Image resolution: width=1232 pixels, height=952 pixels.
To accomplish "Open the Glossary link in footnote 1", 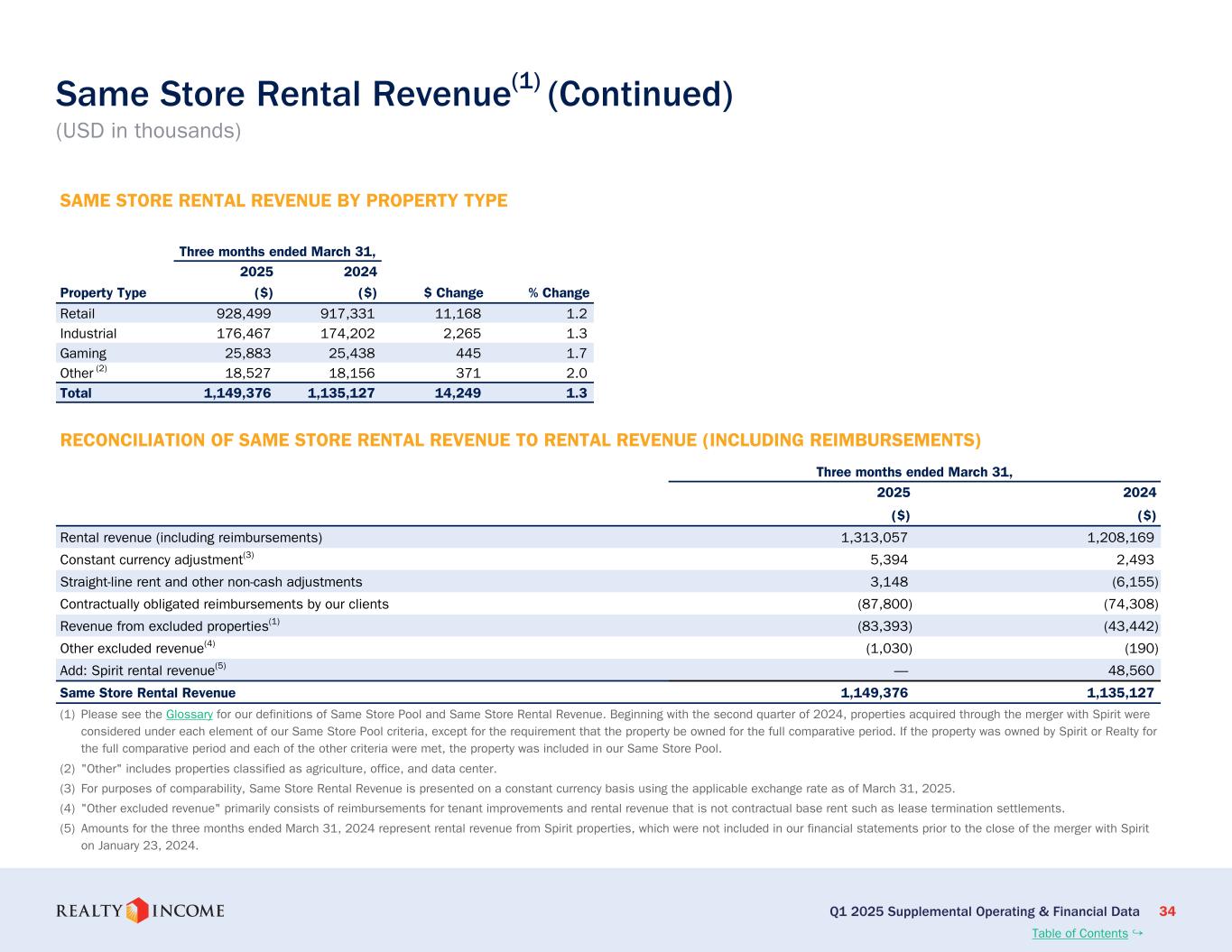I will coord(189,715).
